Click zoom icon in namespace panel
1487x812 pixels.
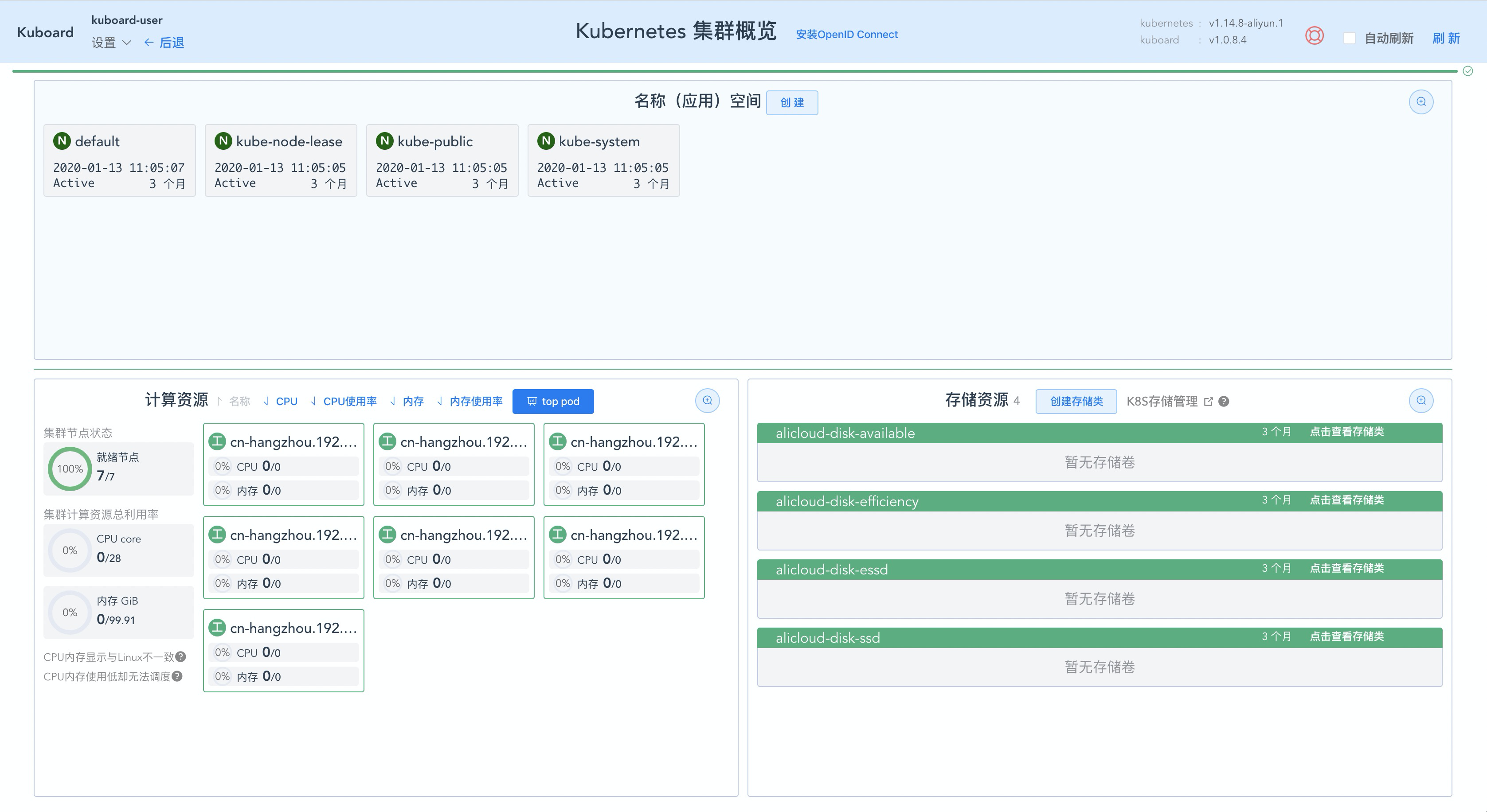[x=1420, y=102]
